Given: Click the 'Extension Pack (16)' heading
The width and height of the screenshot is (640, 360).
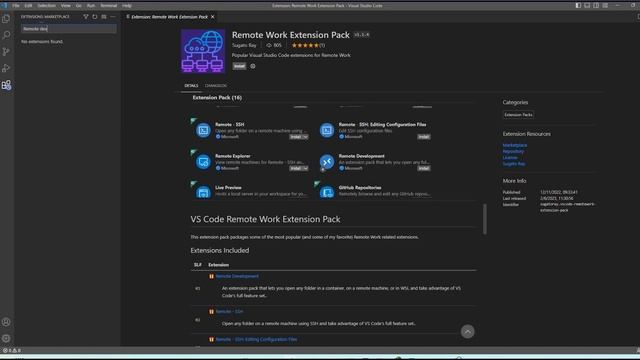Looking at the screenshot, I should tap(217, 98).
